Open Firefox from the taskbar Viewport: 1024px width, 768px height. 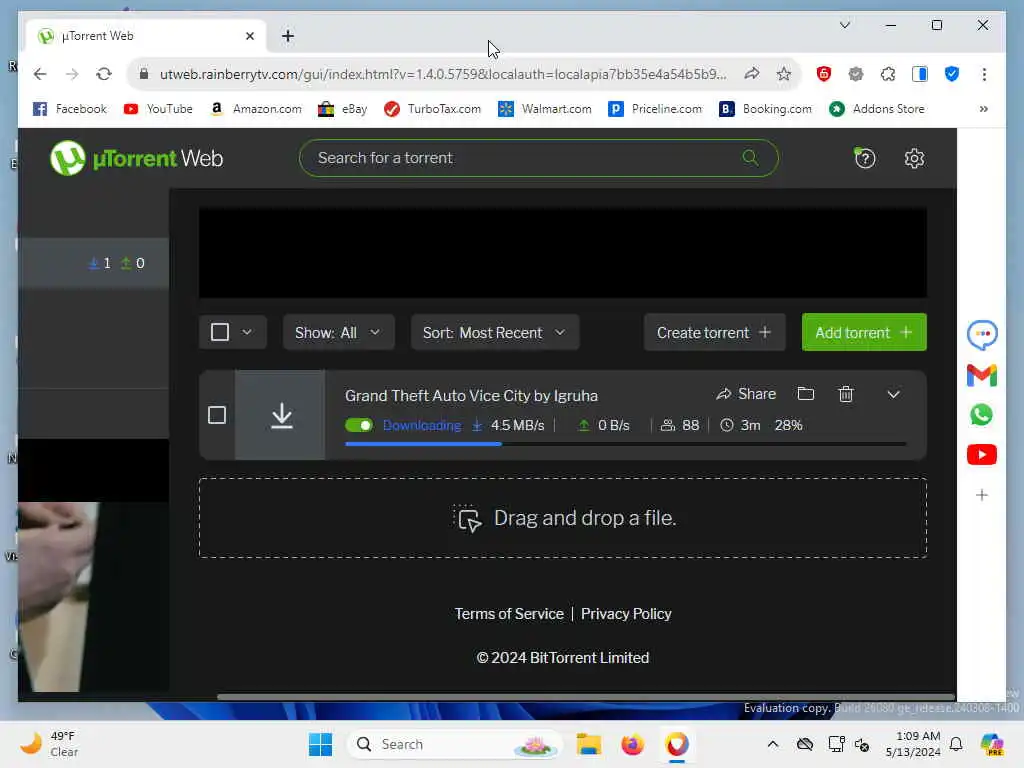click(x=632, y=744)
